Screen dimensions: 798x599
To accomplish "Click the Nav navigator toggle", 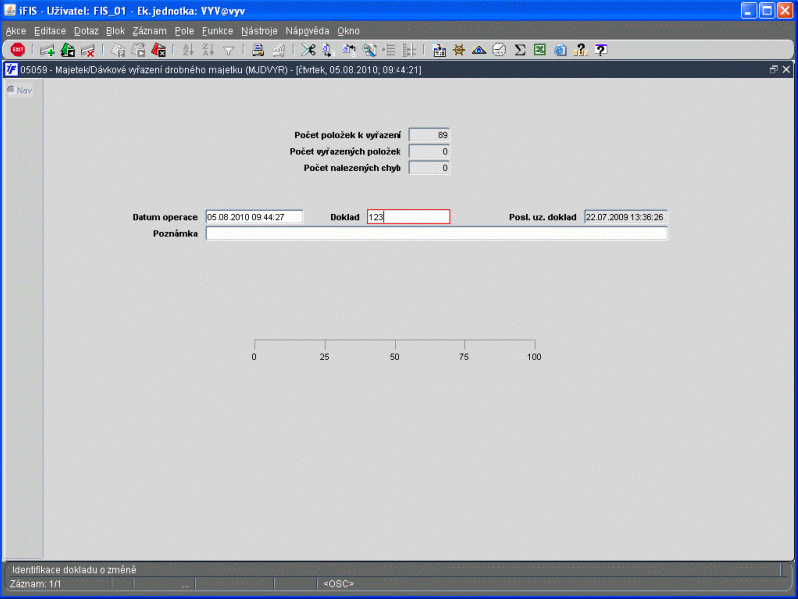I will 20,90.
